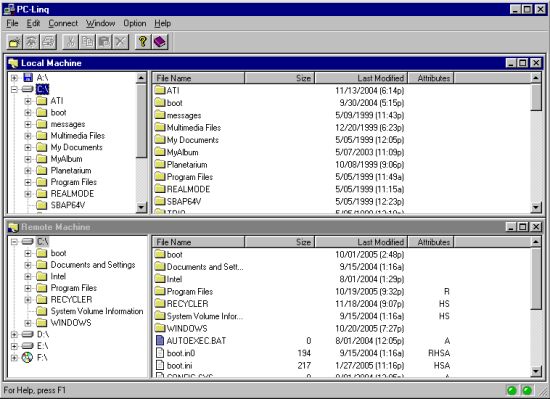
Task: Expand My Documents node in Local tree
Action: tap(28, 147)
